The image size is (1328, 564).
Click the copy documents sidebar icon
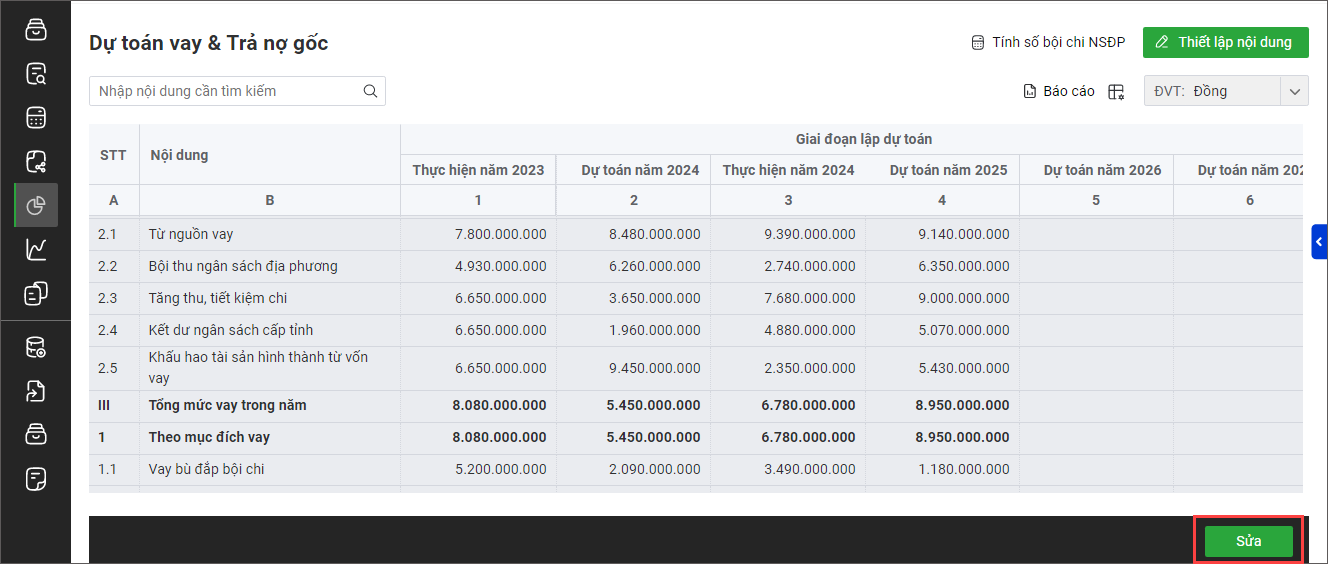[36, 293]
